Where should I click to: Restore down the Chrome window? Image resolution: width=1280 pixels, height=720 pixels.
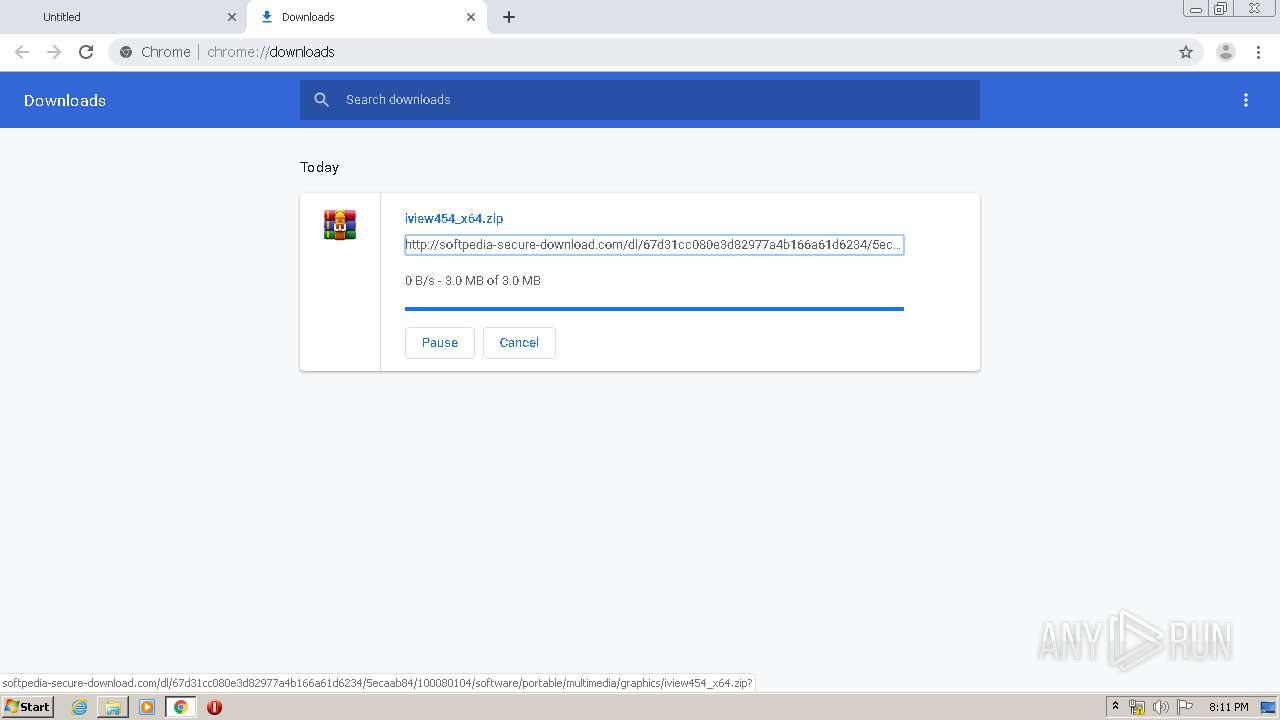[x=1222, y=9]
